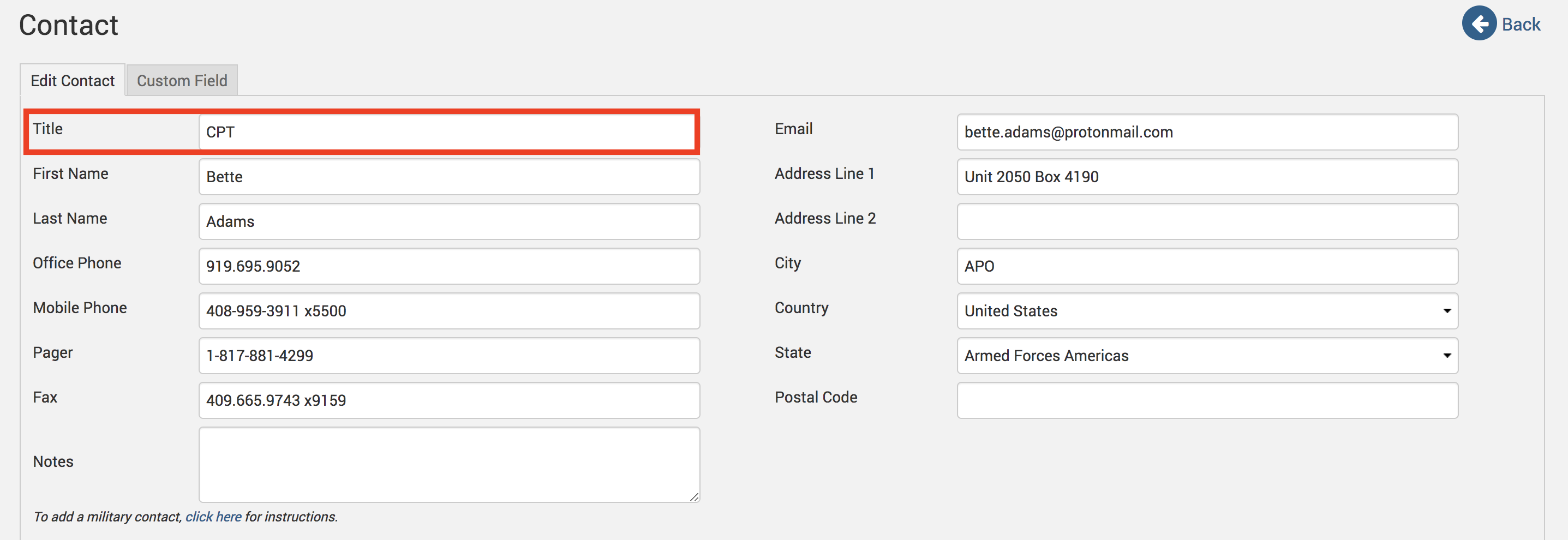Click the First Name label
Image resolution: width=1568 pixels, height=540 pixels.
(70, 173)
